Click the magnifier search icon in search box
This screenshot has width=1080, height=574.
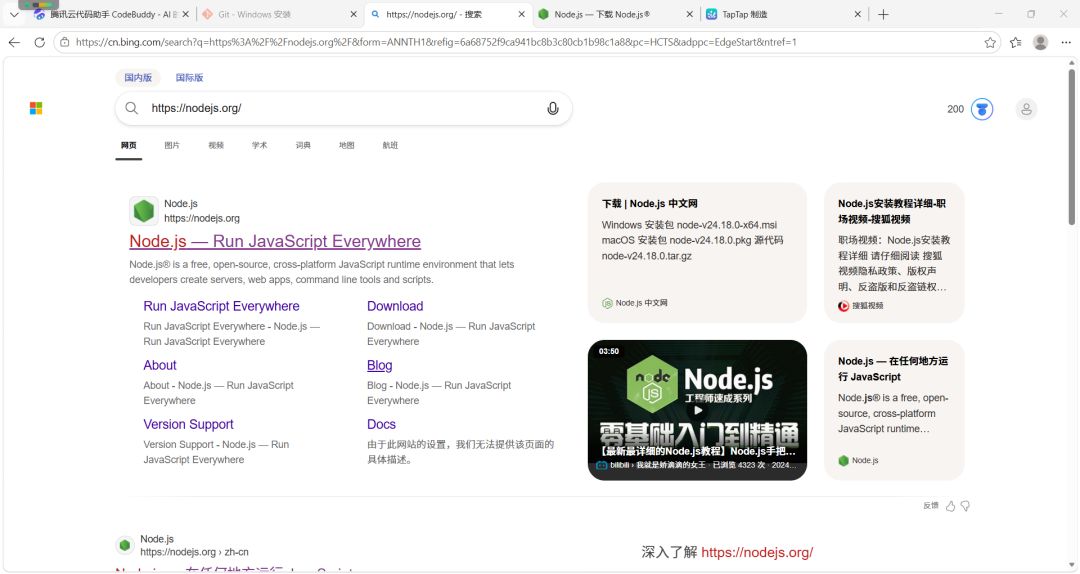pyautogui.click(x=132, y=108)
